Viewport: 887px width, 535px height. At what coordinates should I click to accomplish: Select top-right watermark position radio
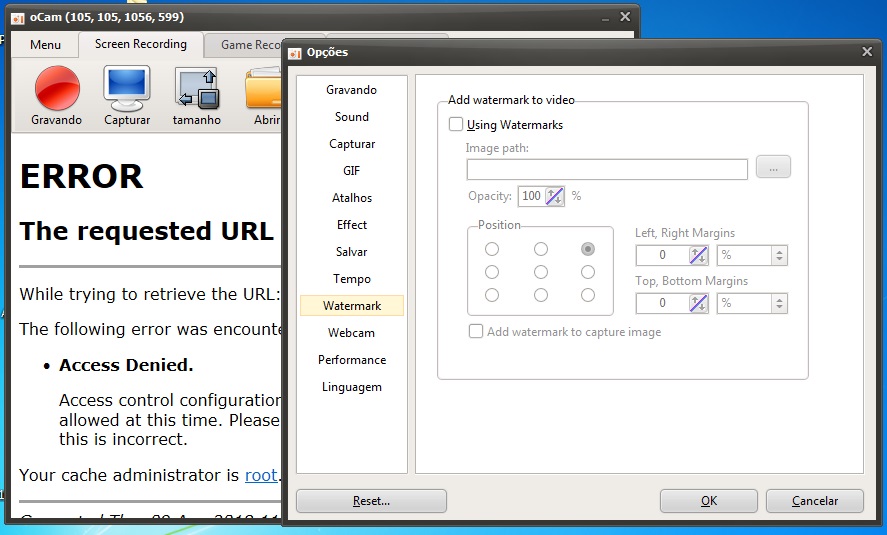point(588,249)
